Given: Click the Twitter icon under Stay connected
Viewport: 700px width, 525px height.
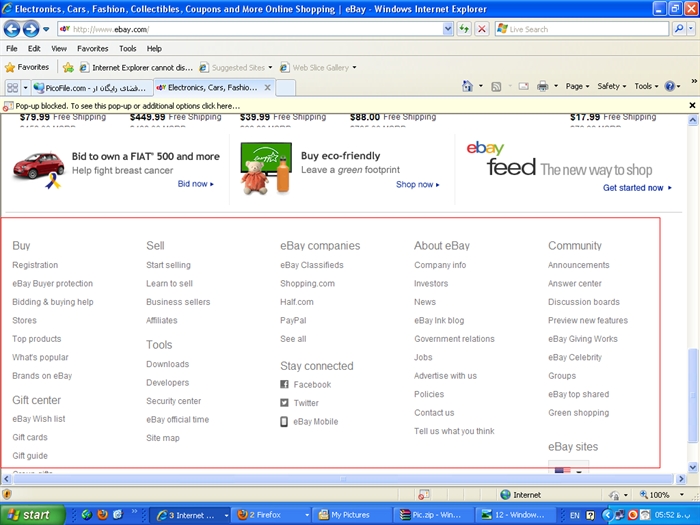Looking at the screenshot, I should click(x=284, y=403).
